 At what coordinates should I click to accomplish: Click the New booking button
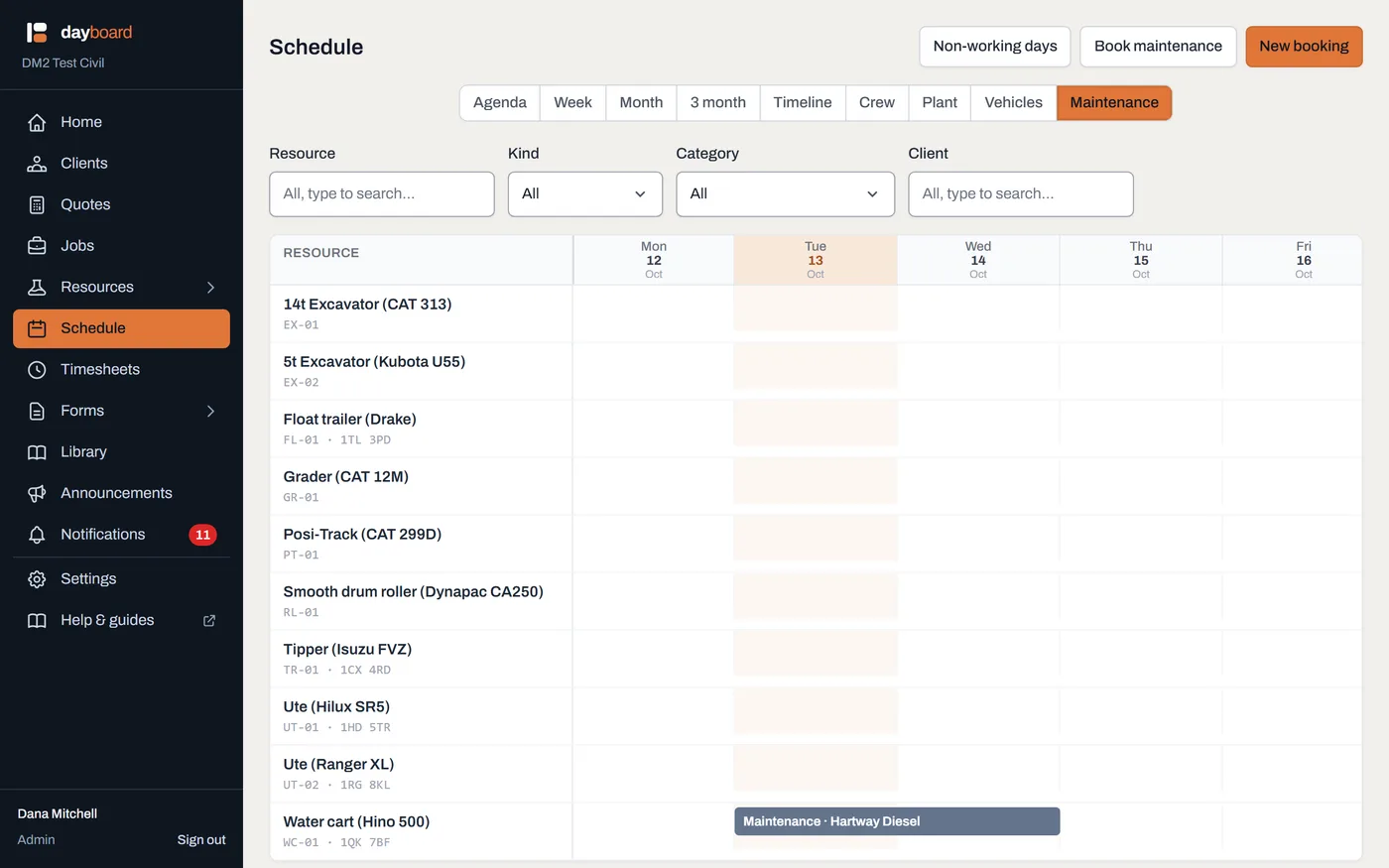click(x=1304, y=46)
